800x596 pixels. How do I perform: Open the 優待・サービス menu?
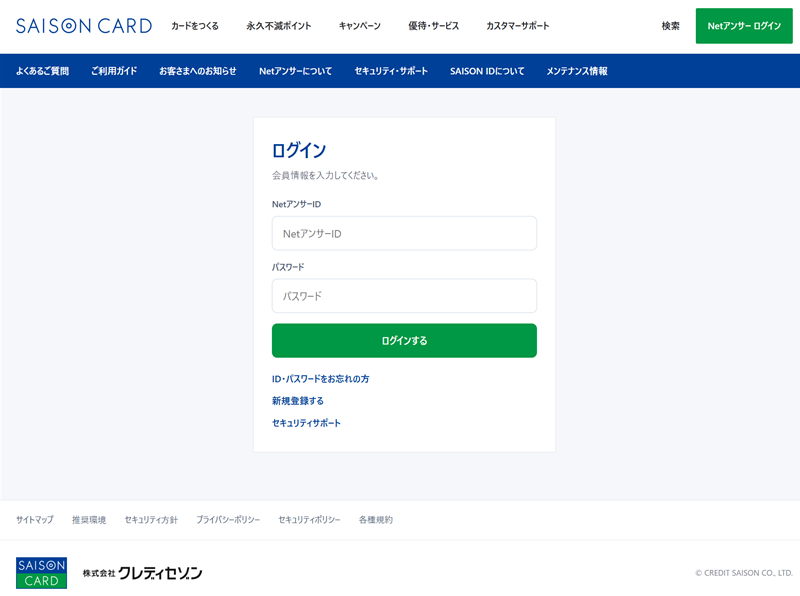[x=434, y=26]
